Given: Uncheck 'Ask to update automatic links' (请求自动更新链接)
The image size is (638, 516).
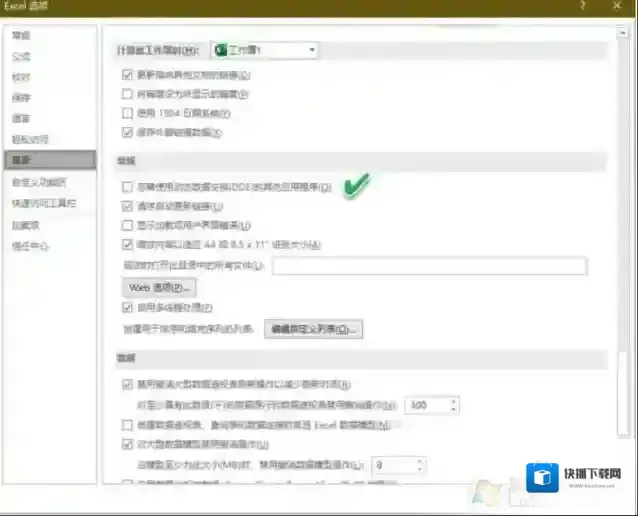Looking at the screenshot, I should (127, 205).
